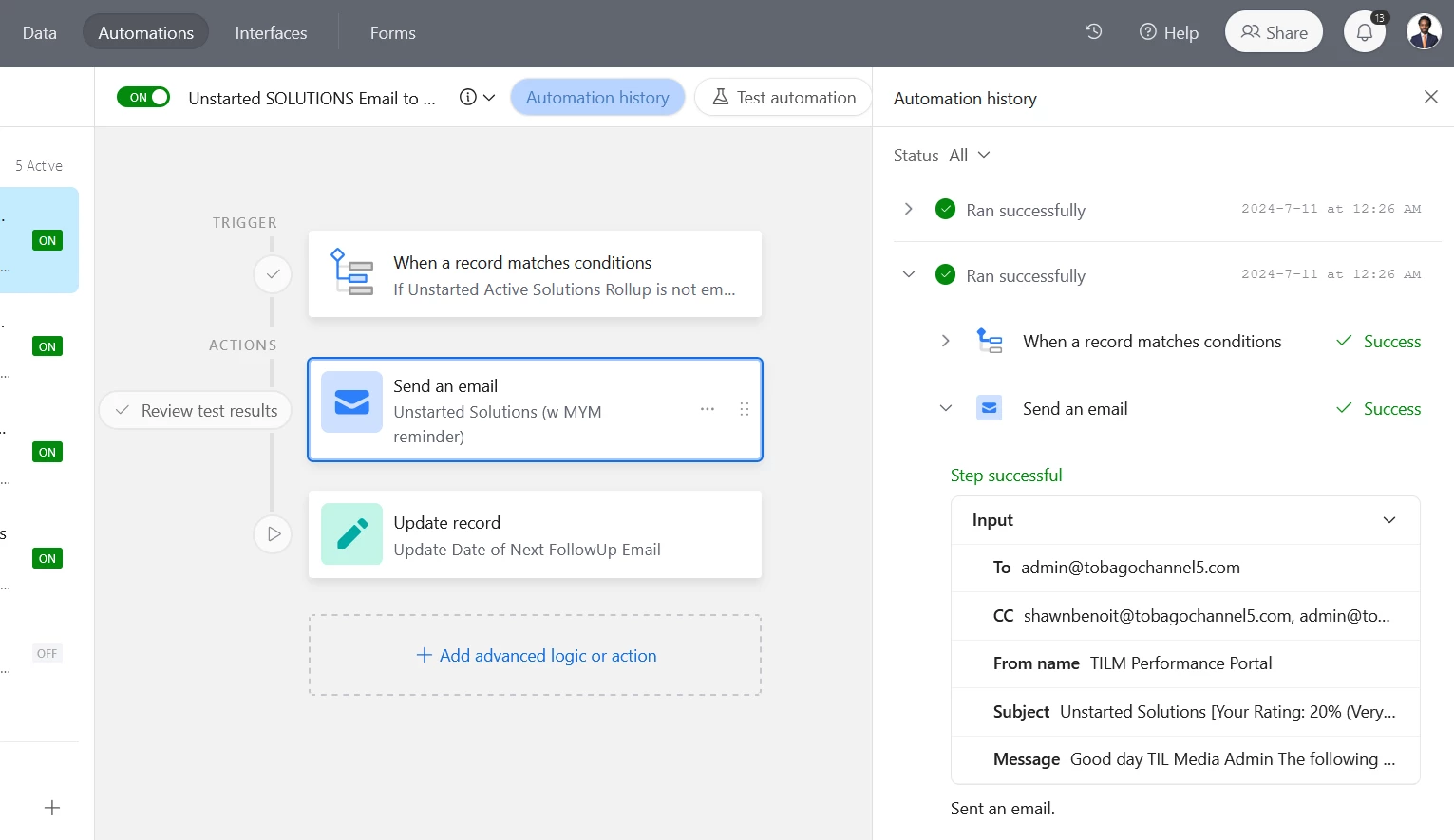This screenshot has width=1454, height=840.
Task: Click the Automation history button
Action: pos(597,97)
